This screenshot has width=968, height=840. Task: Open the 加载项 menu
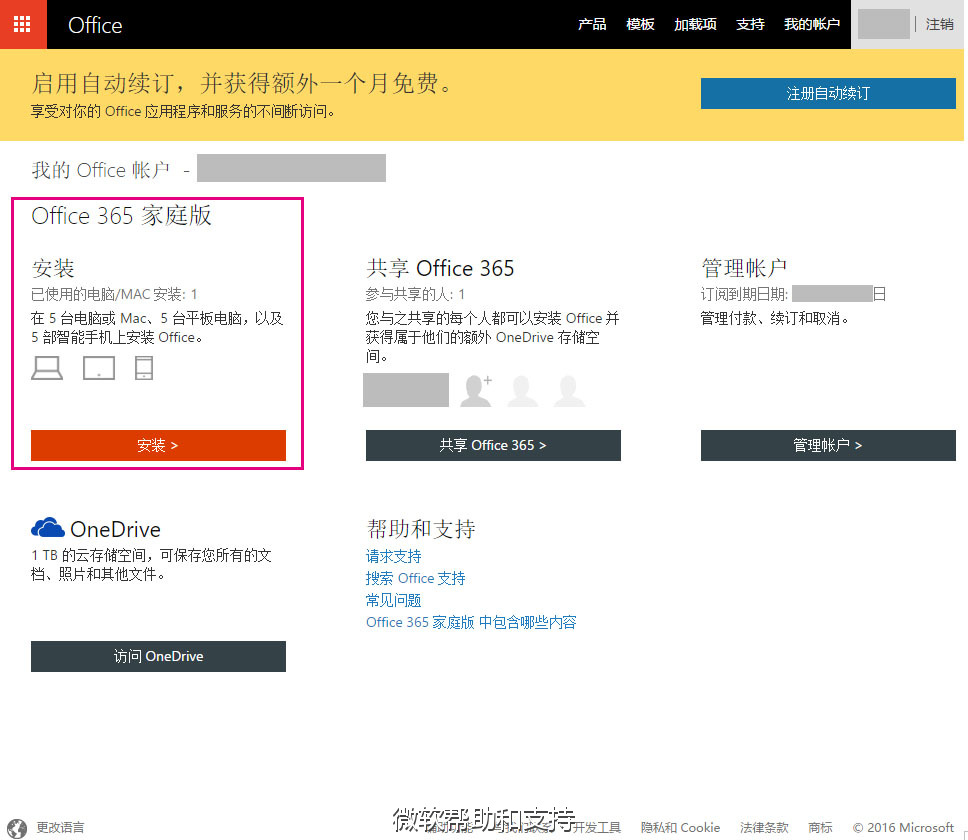pos(695,24)
